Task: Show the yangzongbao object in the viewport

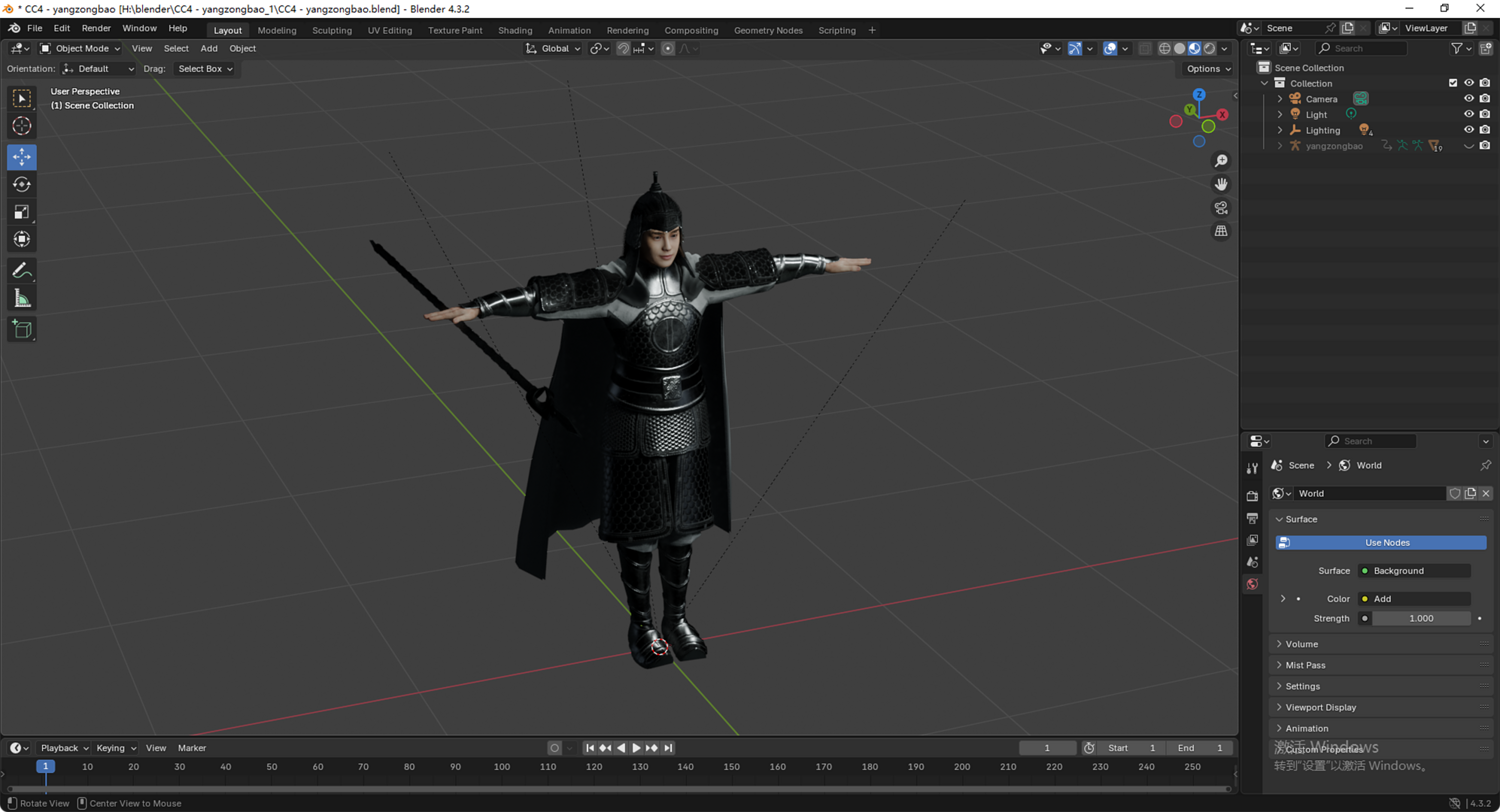Action: [x=1469, y=146]
